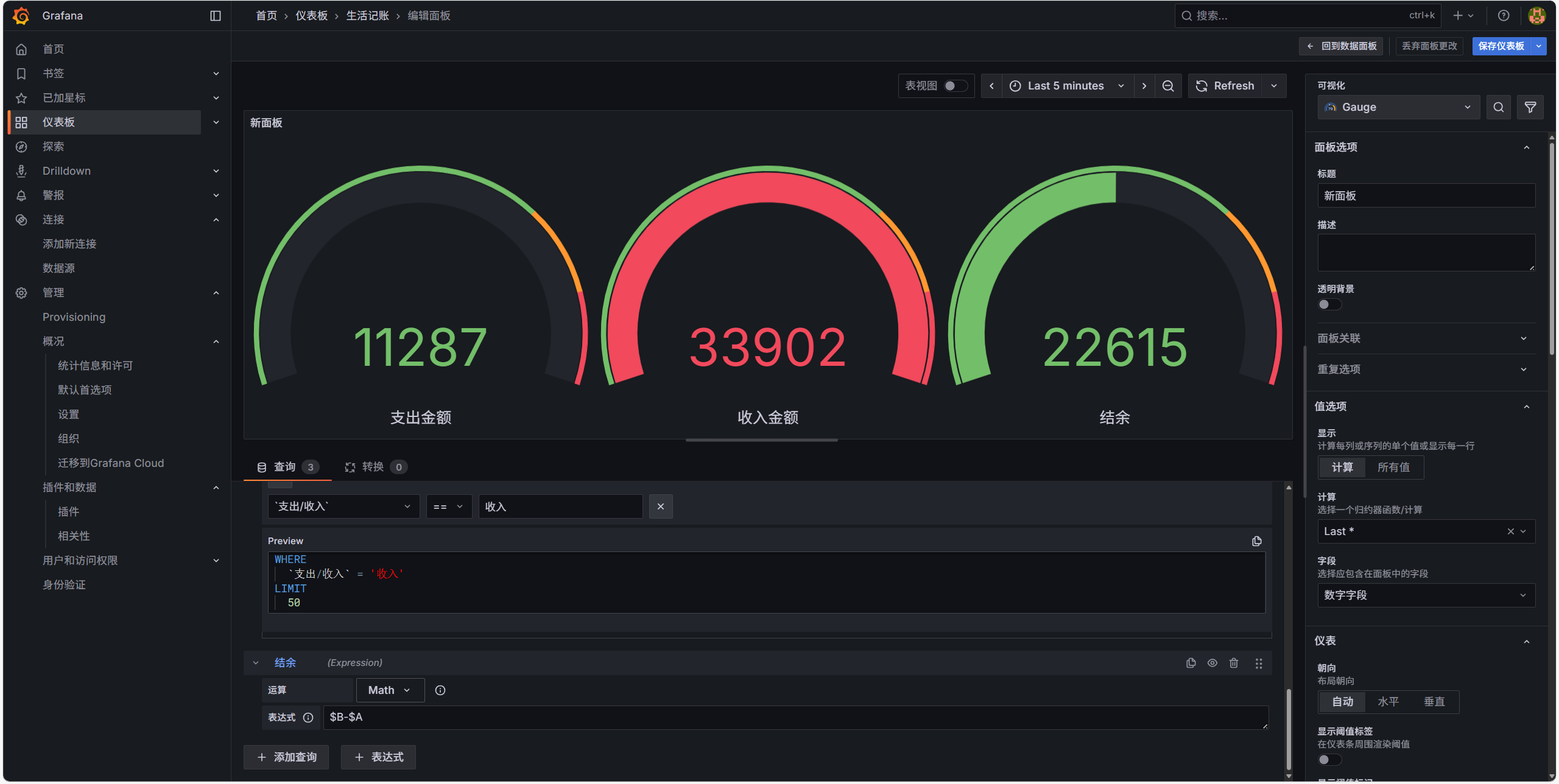
Task: Click the query editor vertical scrollbar
Action: 1289,728
